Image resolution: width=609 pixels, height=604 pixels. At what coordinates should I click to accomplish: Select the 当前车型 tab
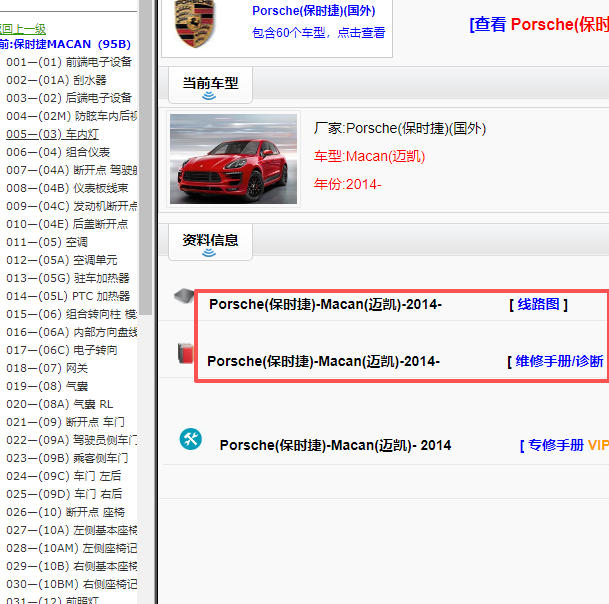(210, 85)
